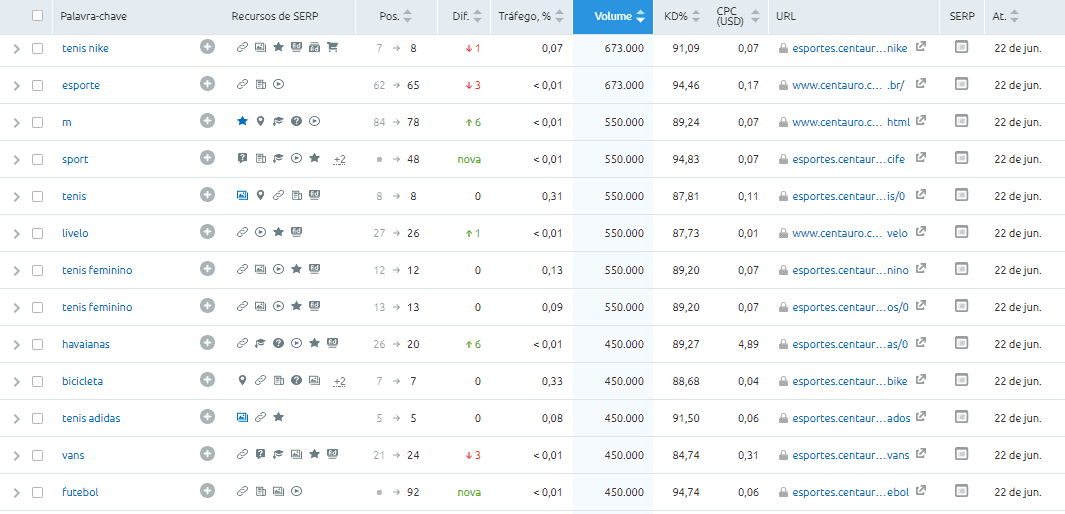
Task: Open external link icon in livelo row
Action: 920,232
